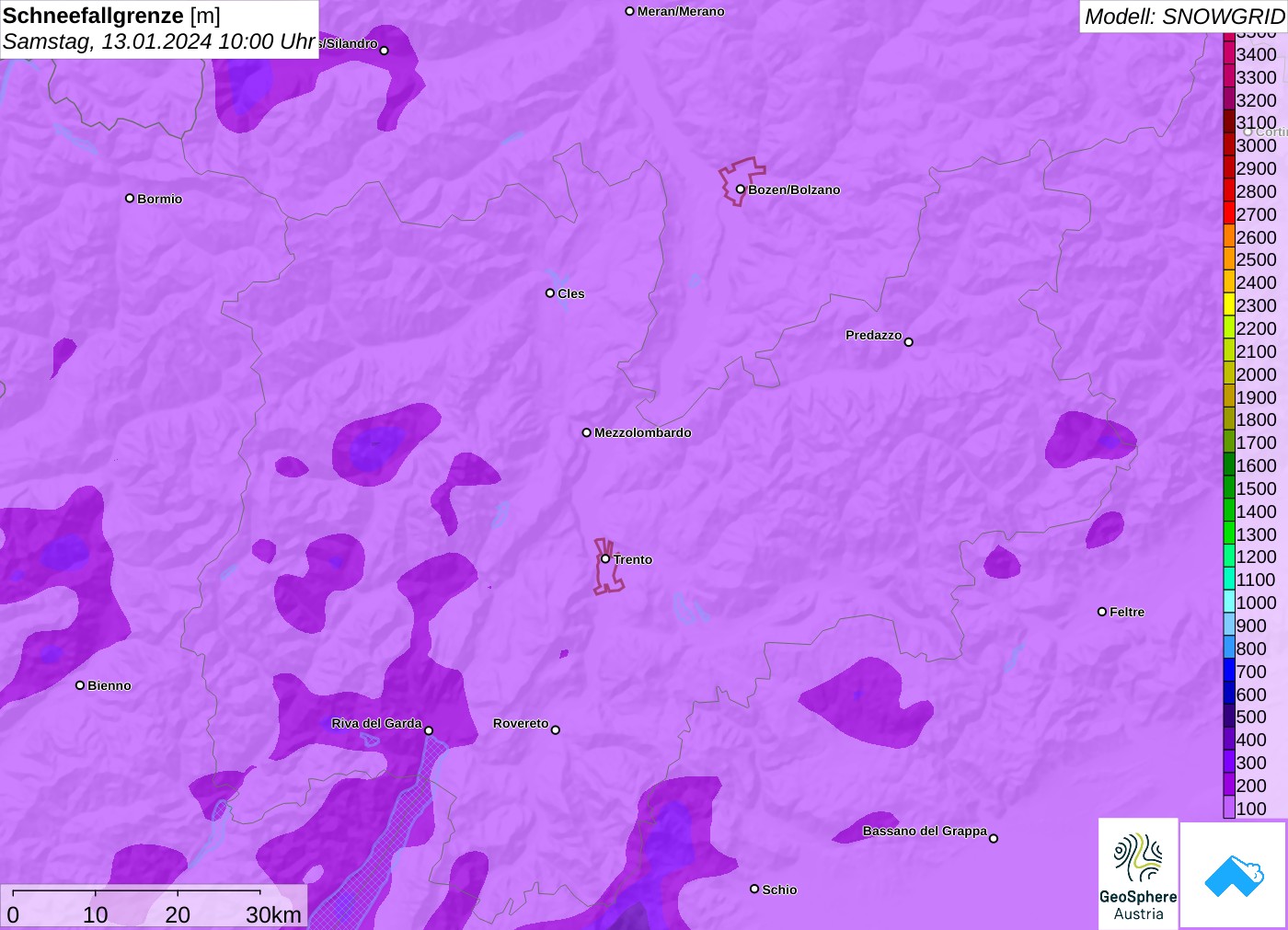
Task: Click the 2000 legend value label
Action: pos(1256,374)
